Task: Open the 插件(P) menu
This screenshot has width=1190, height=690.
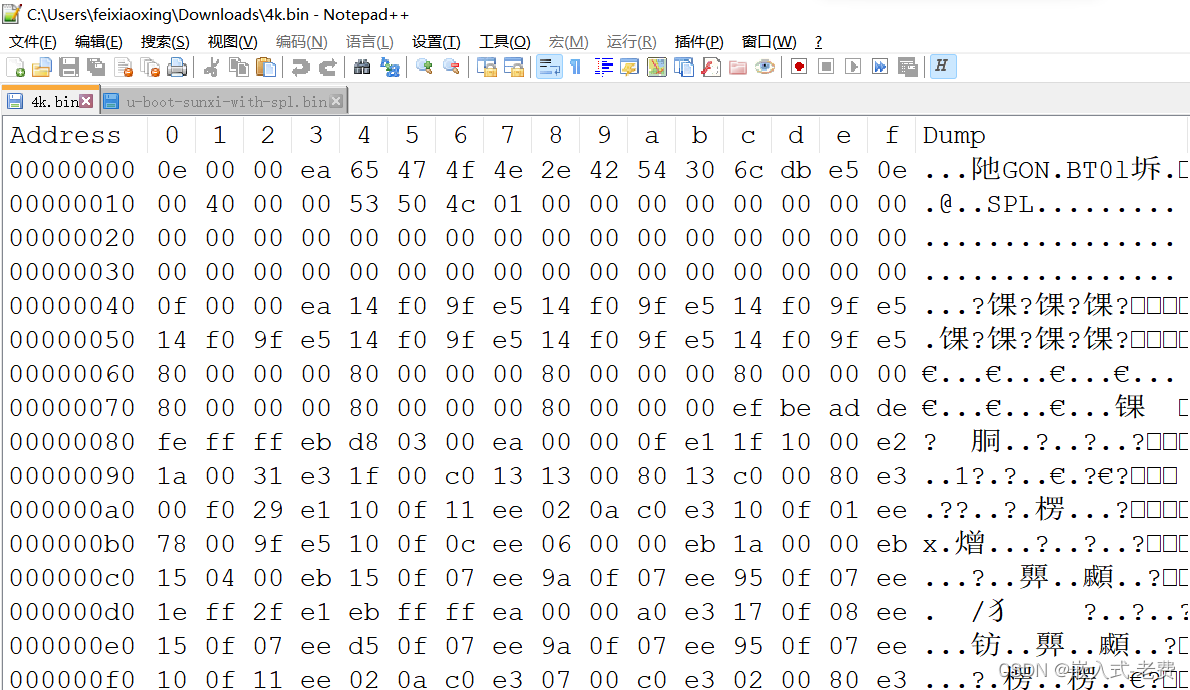Action: 698,42
